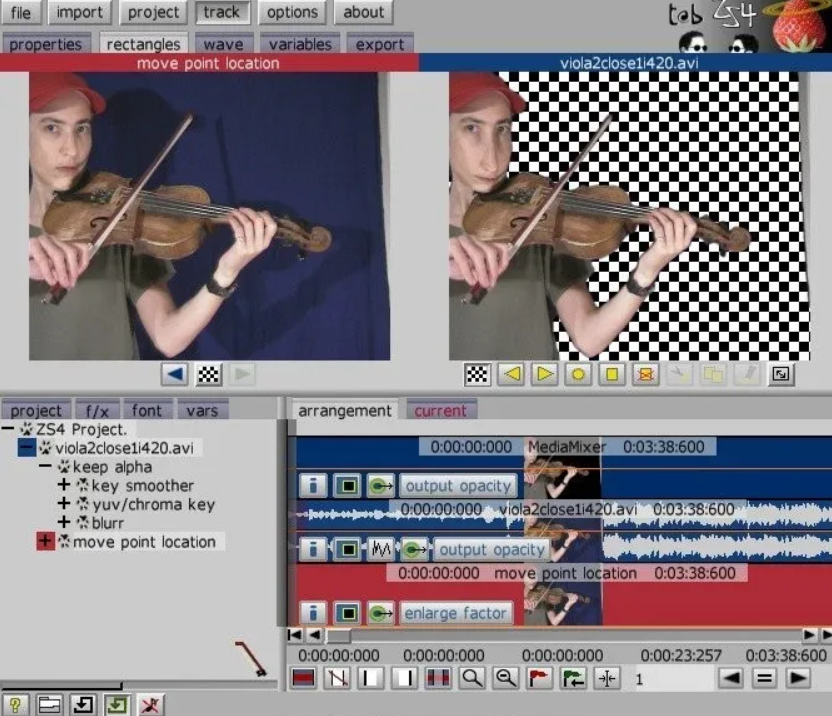Toggle checkerboard background under source preview
This screenshot has width=832, height=716.
(208, 374)
